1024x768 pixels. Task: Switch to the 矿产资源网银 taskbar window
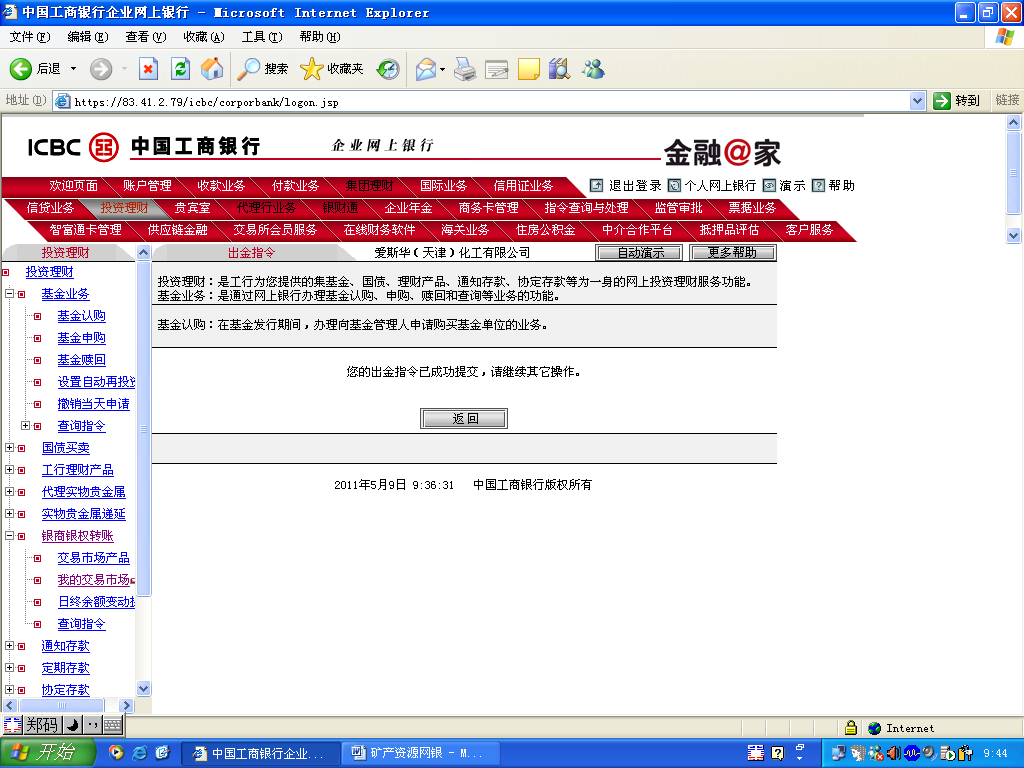coord(422,753)
